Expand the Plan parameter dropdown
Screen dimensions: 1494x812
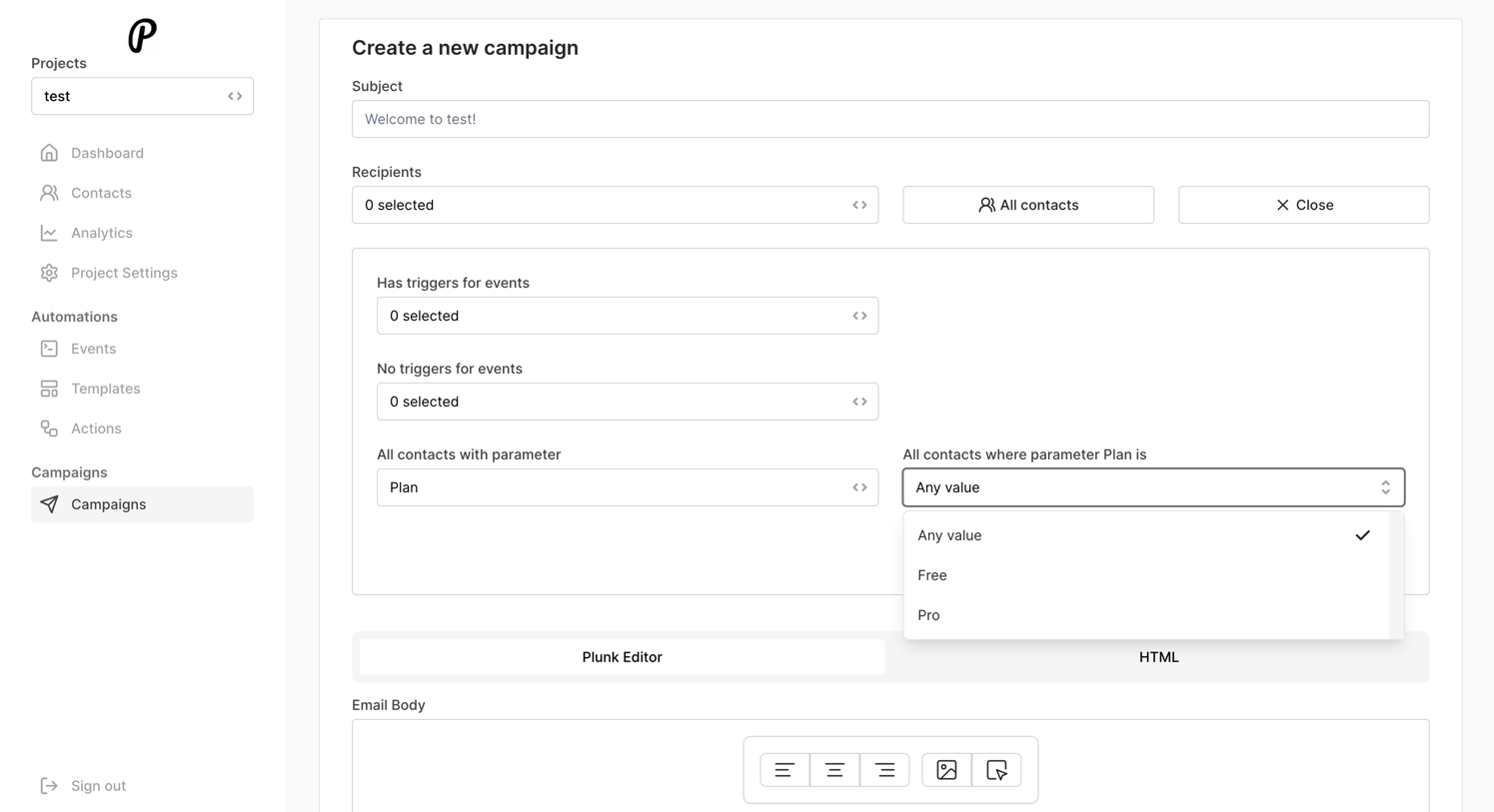pyautogui.click(x=627, y=487)
